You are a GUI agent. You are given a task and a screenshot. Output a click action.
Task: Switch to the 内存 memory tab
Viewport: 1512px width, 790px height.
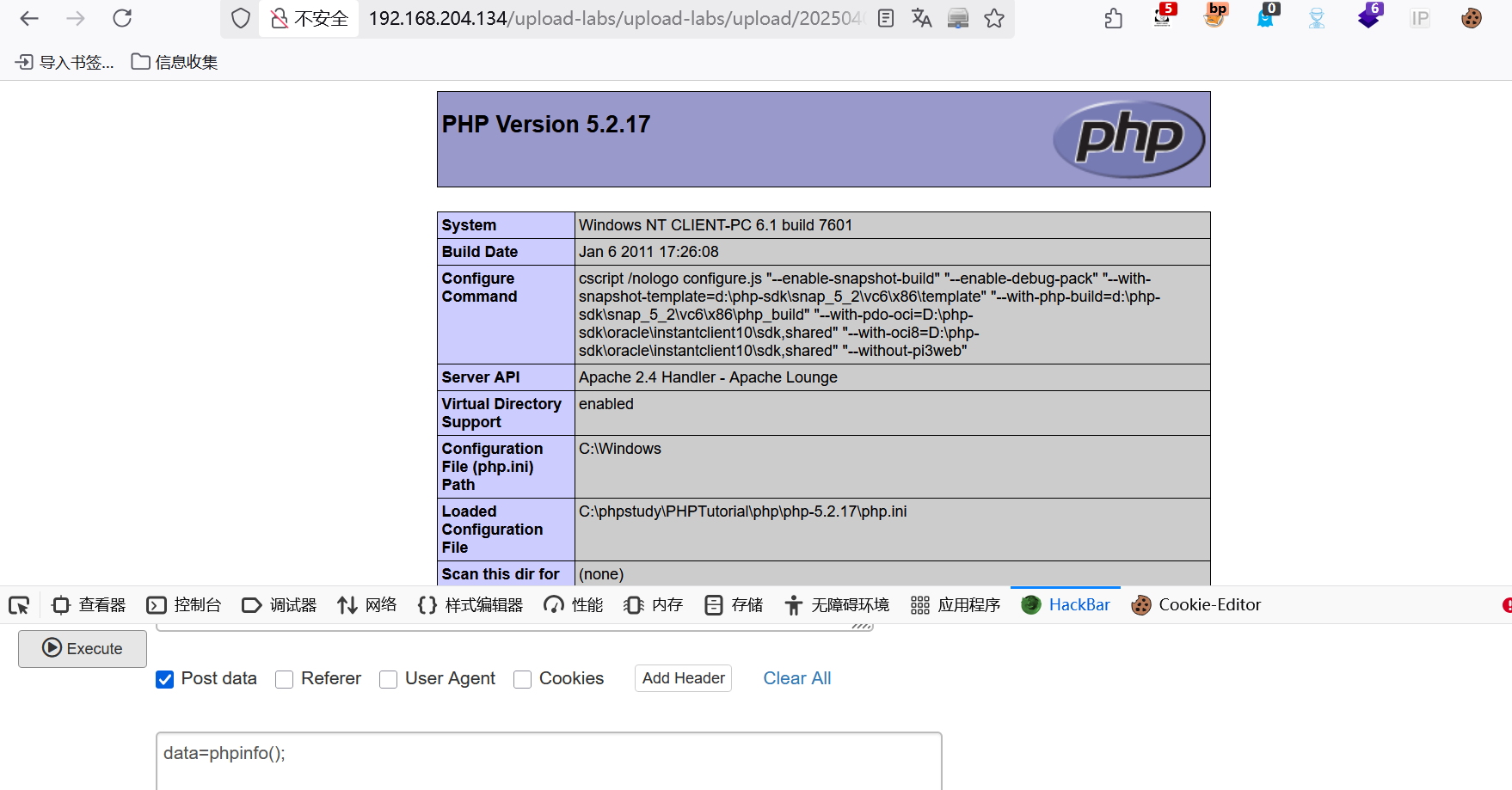(654, 605)
